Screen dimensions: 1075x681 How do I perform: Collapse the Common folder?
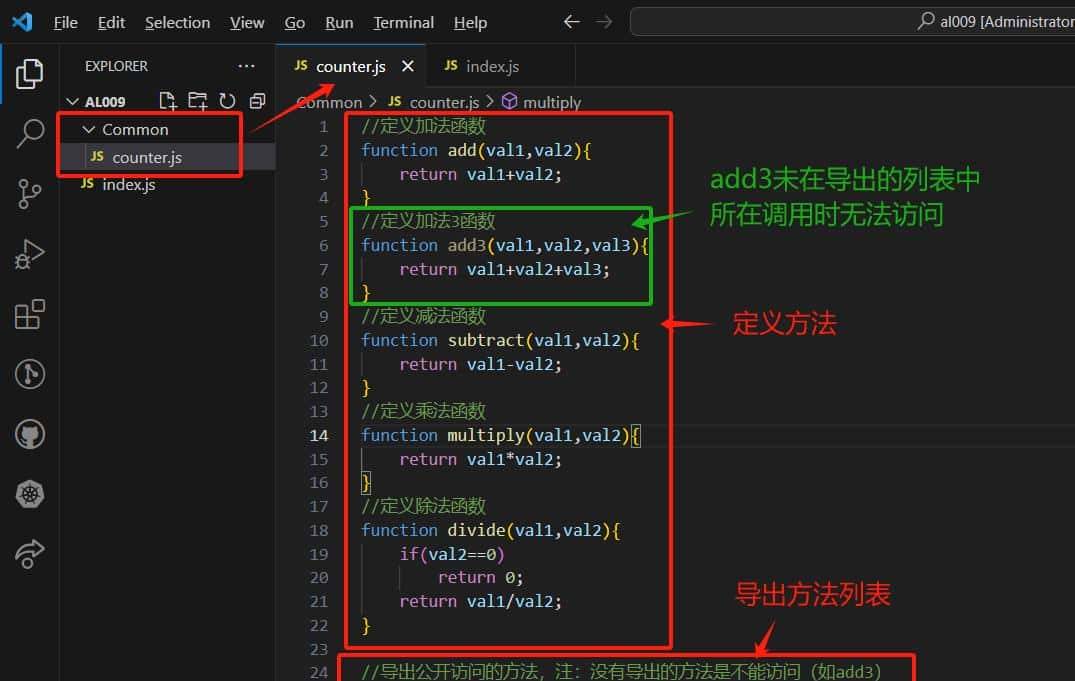[89, 129]
